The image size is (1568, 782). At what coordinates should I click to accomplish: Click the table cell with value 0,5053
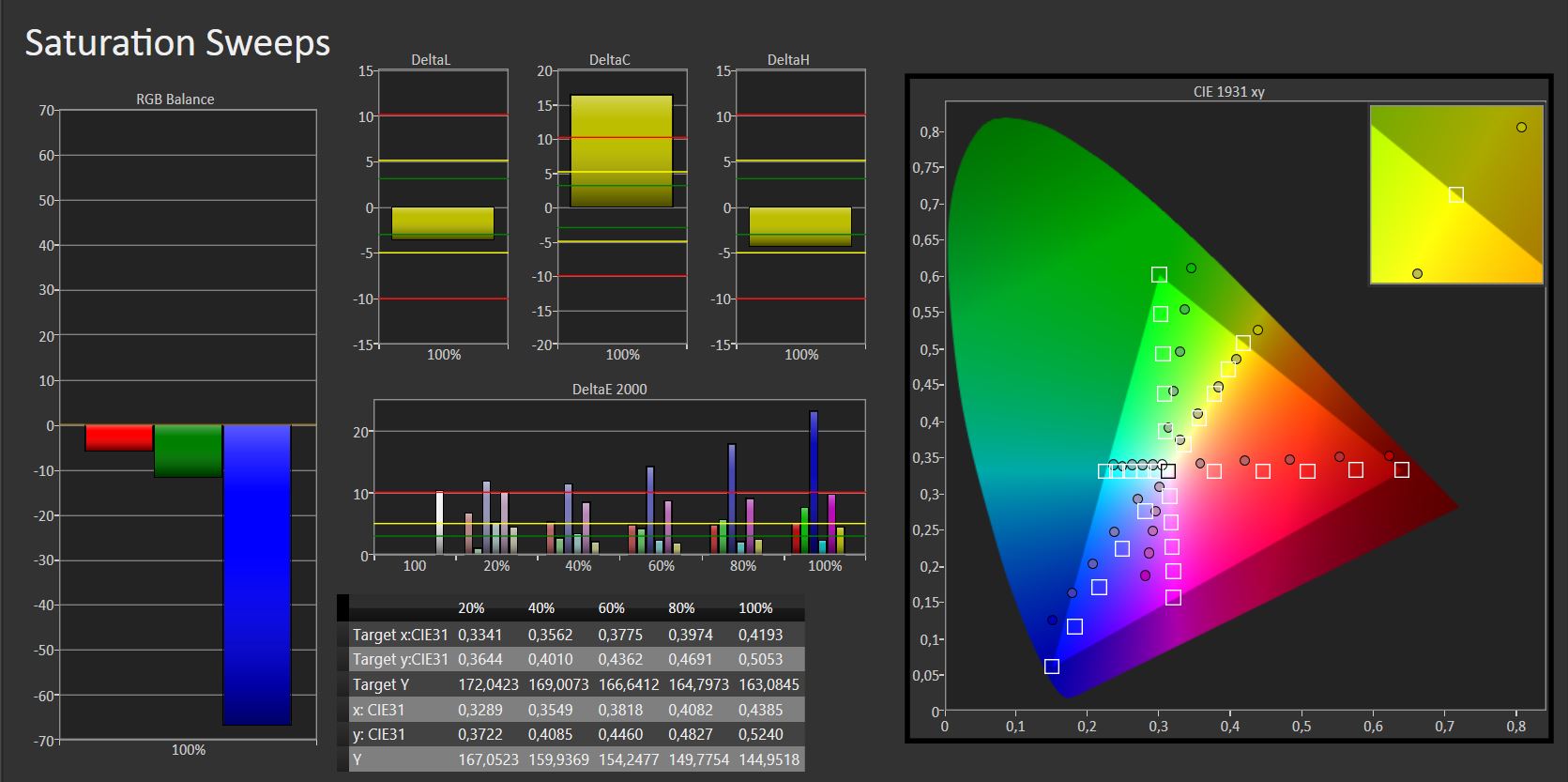760,659
